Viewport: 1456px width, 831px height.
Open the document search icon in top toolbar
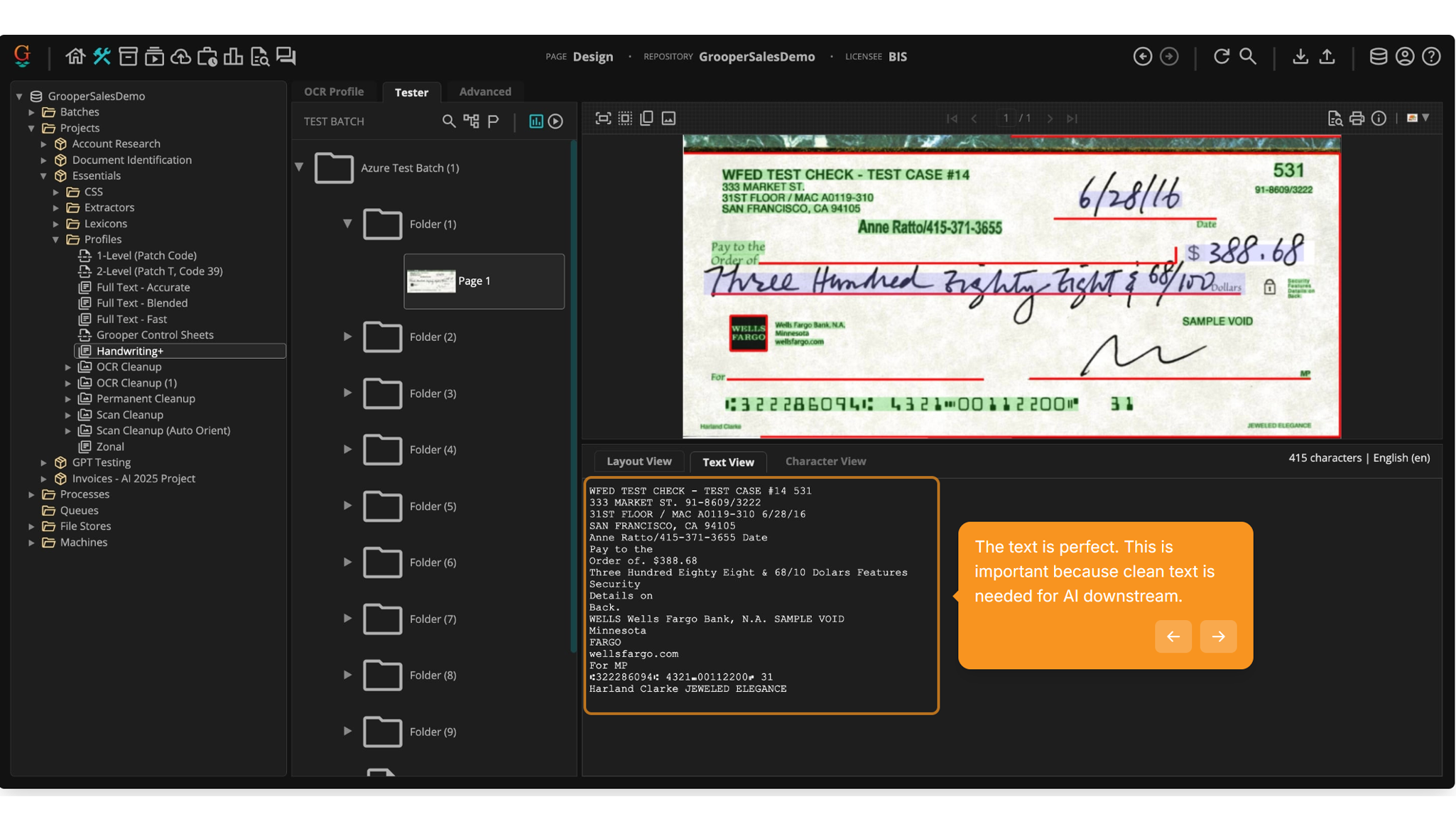(260, 56)
